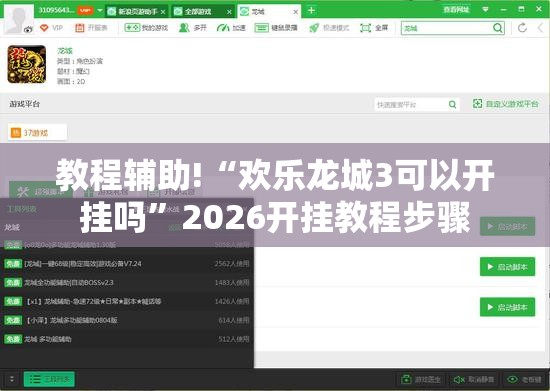Toggle 取消静音 speaker icon
The height and width of the screenshot is (391, 550).
pyautogui.click(x=459, y=379)
